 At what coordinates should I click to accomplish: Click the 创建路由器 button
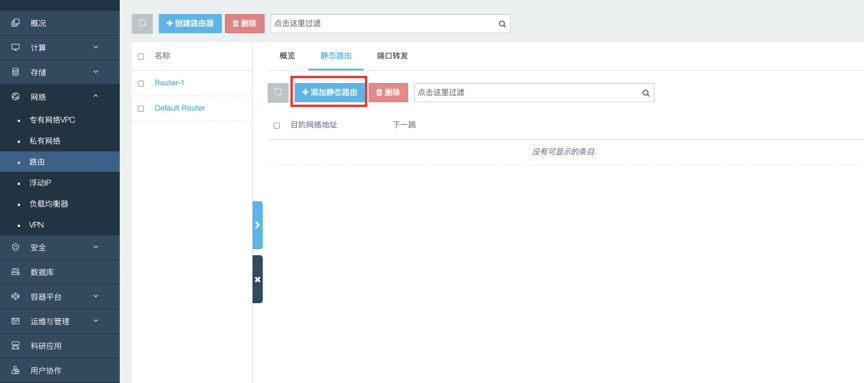(190, 24)
